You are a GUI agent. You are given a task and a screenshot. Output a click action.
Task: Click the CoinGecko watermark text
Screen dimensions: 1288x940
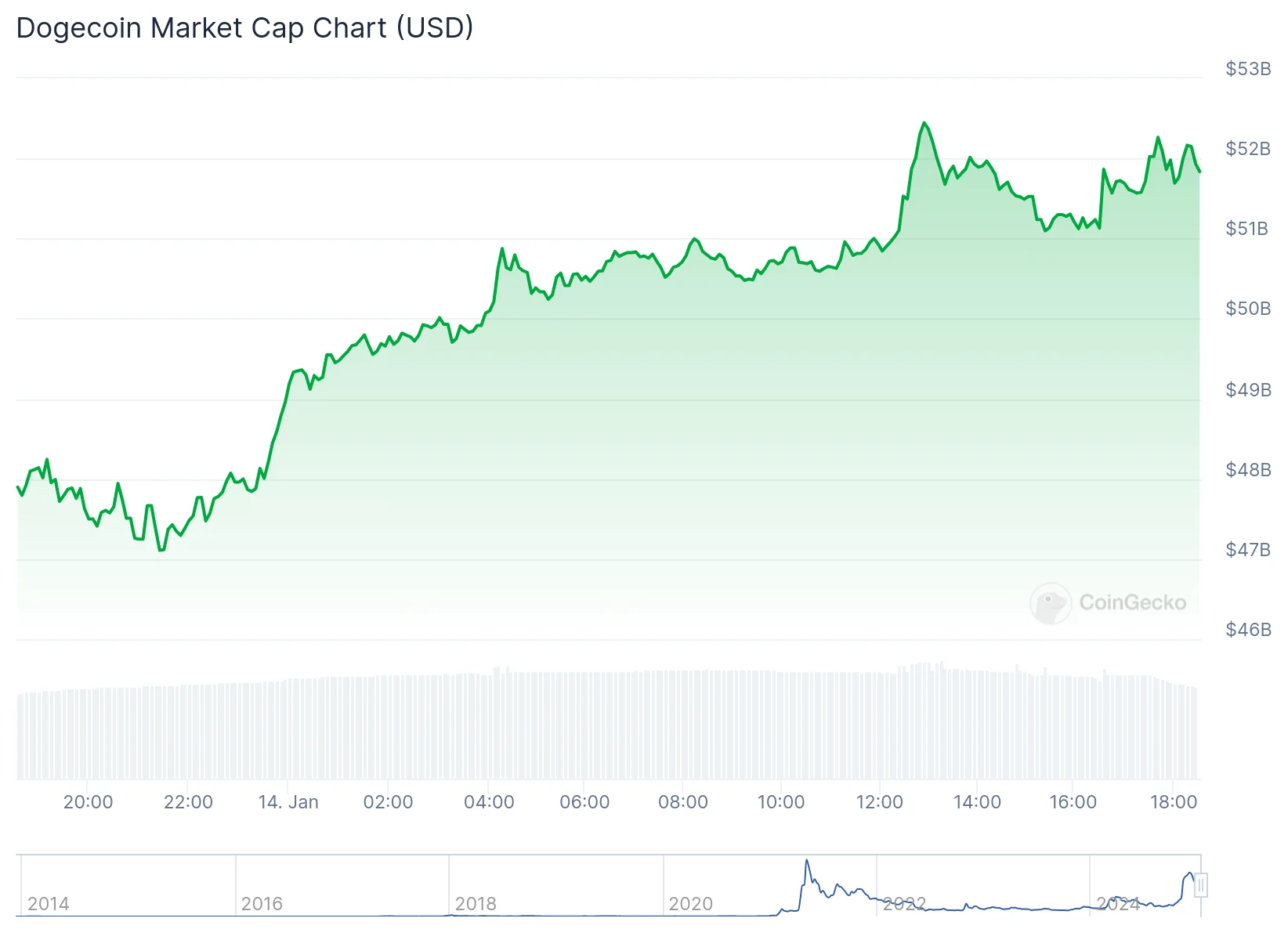(1132, 602)
